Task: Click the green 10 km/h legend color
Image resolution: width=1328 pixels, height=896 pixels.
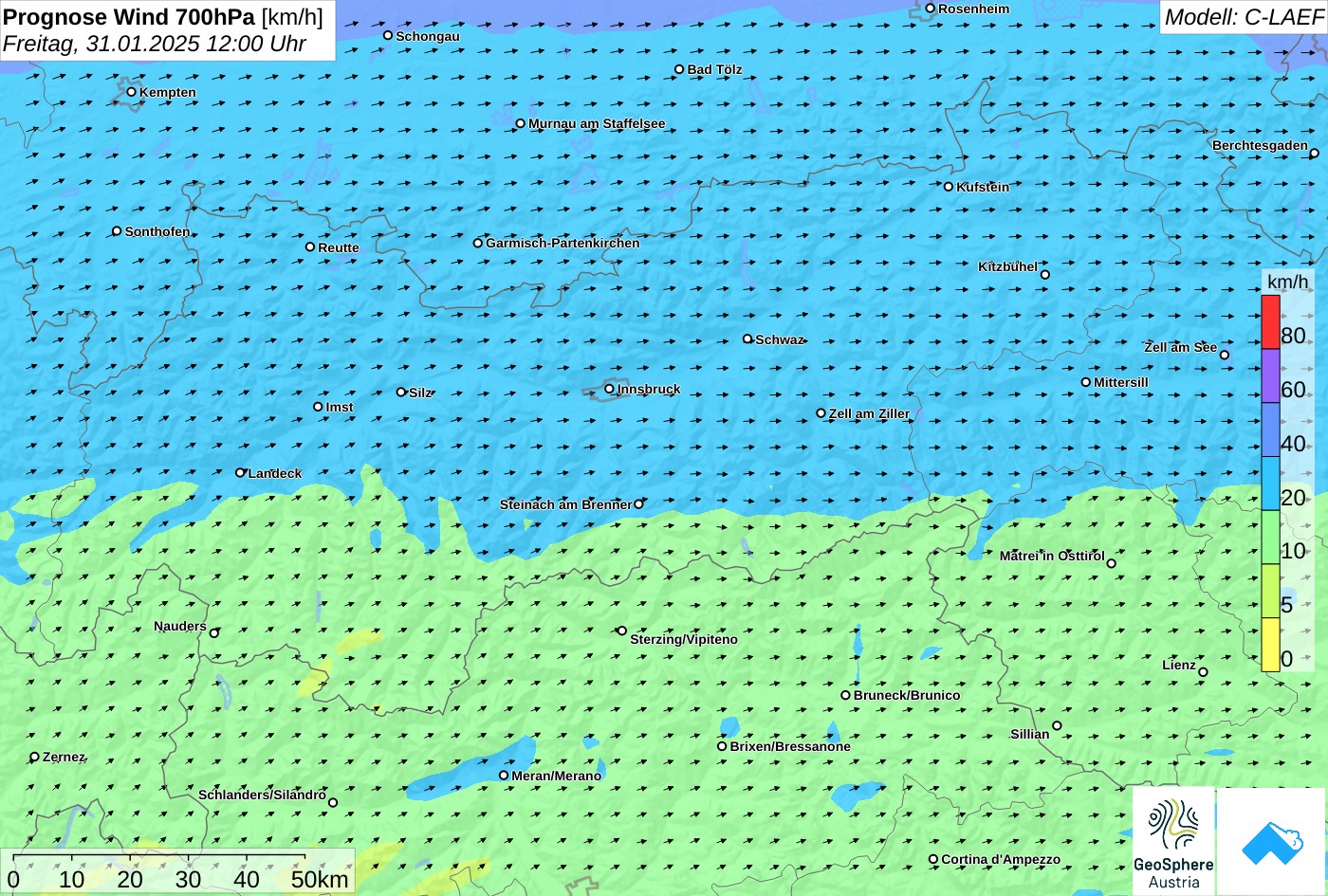Action: coord(1270,538)
